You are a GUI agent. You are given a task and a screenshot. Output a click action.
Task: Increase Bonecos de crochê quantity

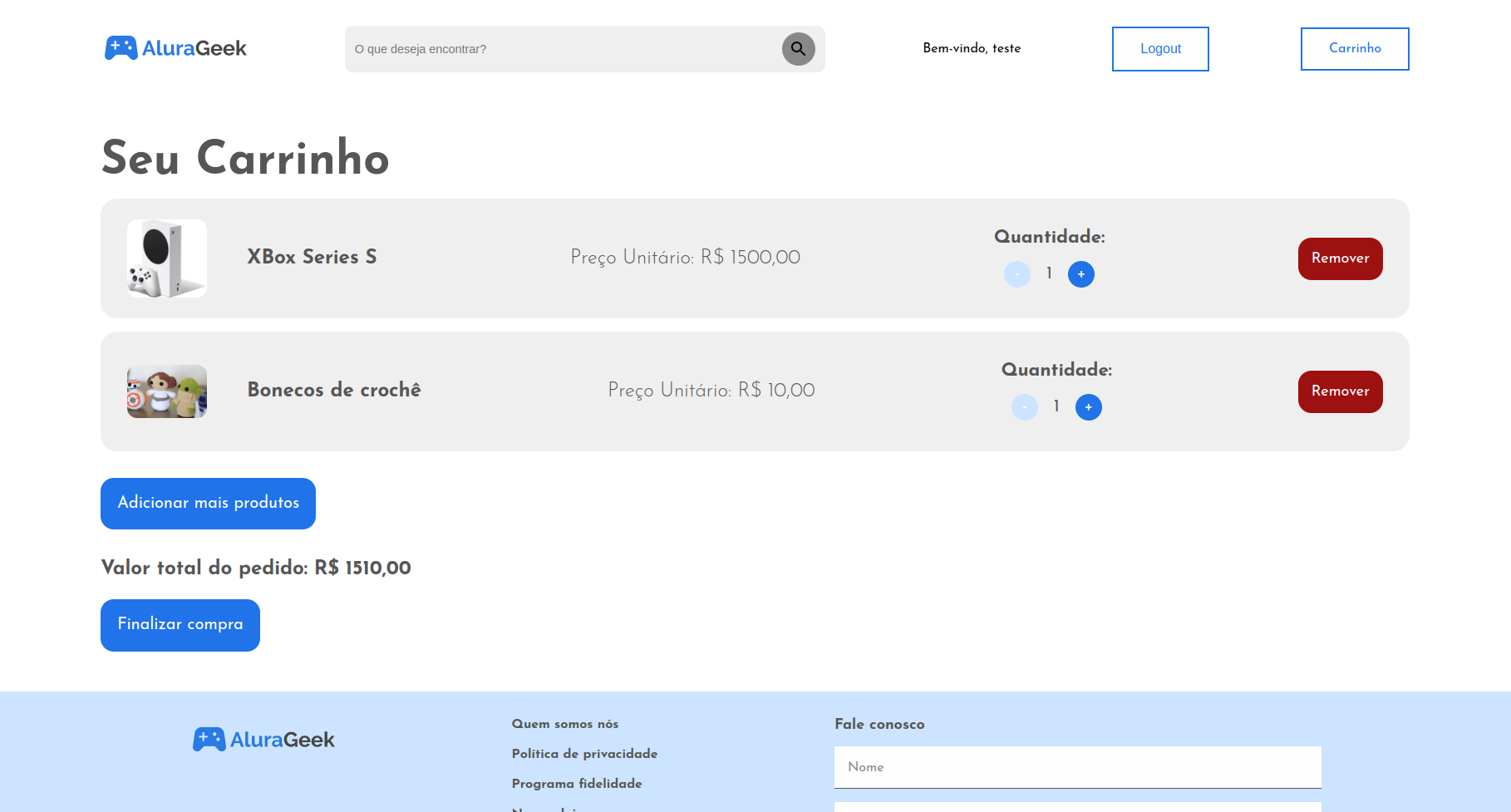click(x=1088, y=407)
